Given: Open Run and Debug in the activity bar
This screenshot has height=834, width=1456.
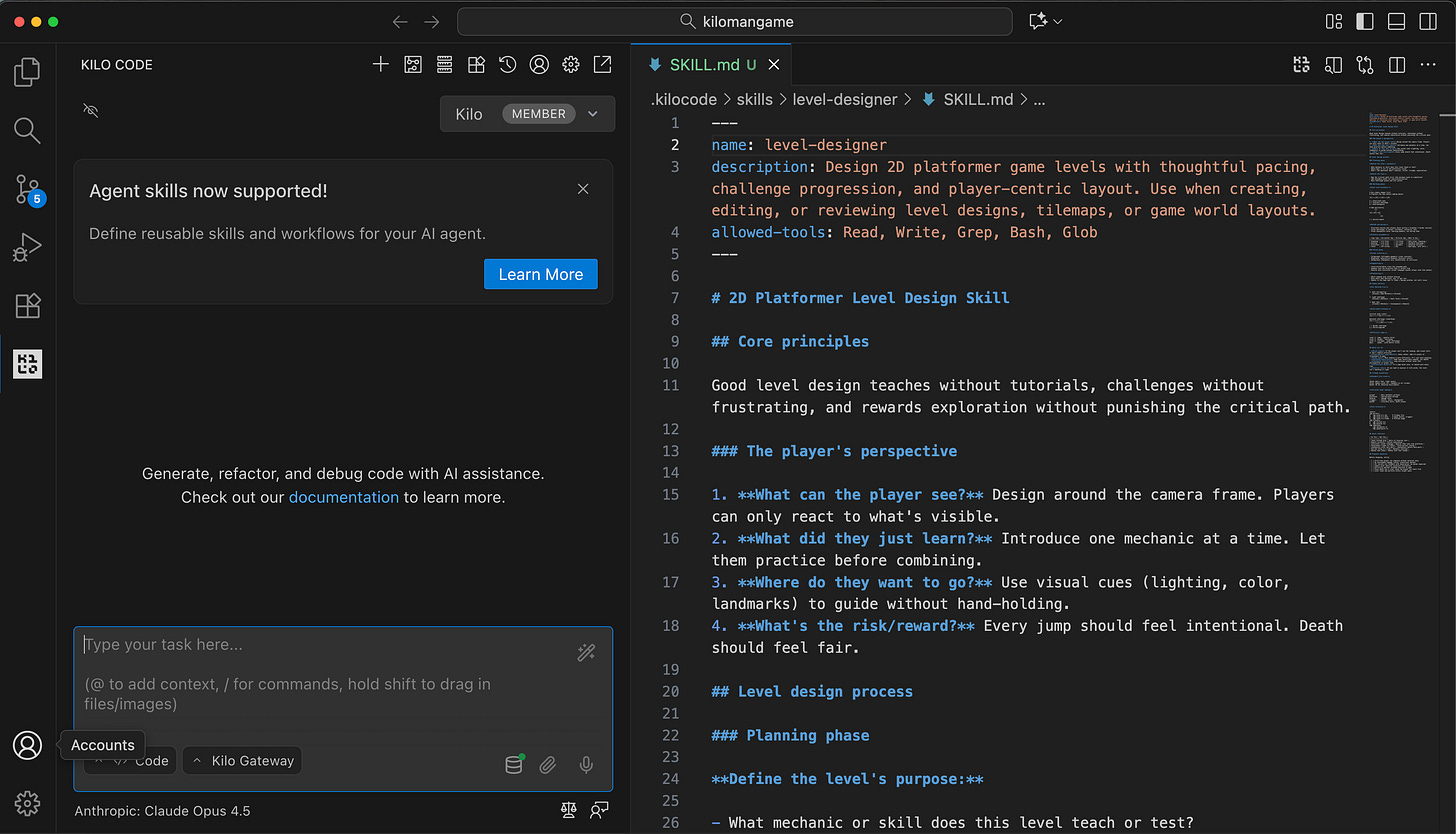Looking at the screenshot, I should (27, 247).
